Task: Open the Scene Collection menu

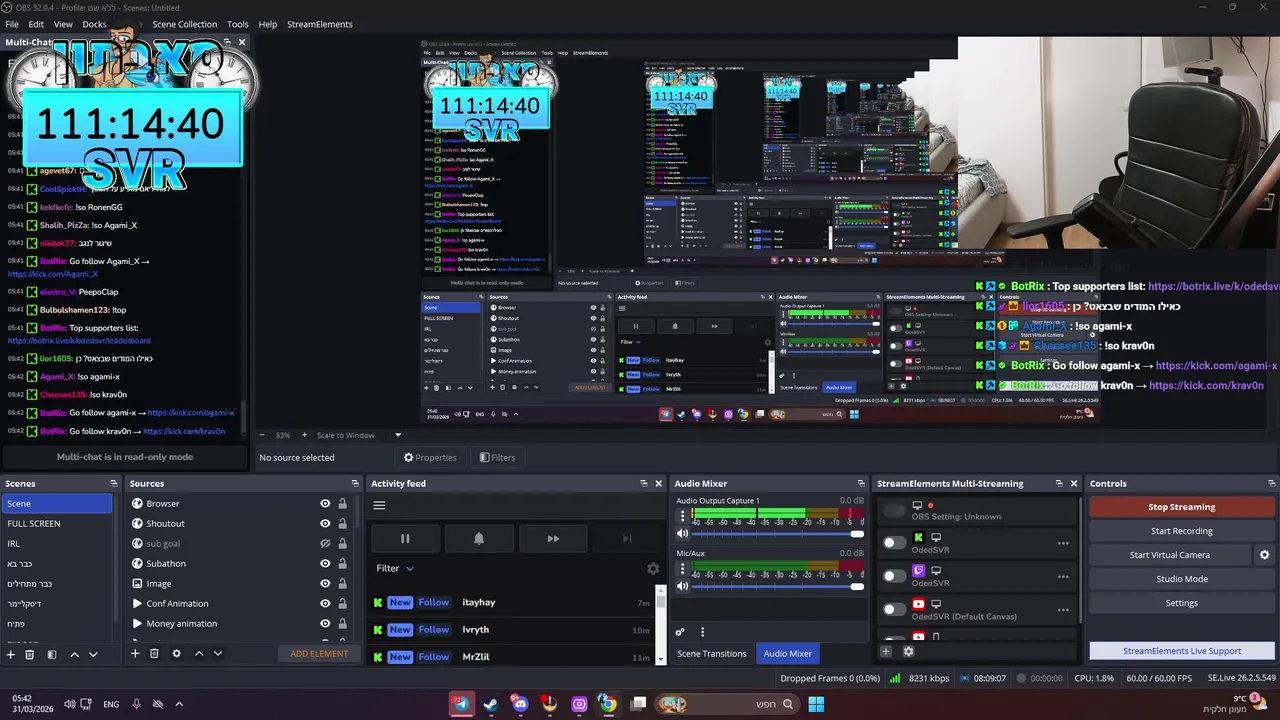Action: click(x=184, y=24)
